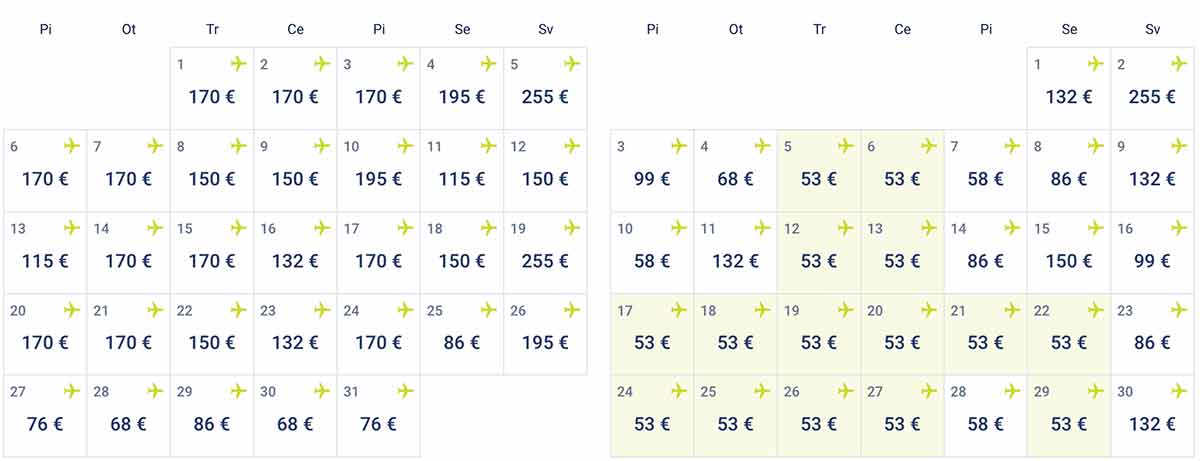This screenshot has height=461, width=1200.
Task: Choose the 255 € fare on day 2, right calendar
Action: 1152,98
